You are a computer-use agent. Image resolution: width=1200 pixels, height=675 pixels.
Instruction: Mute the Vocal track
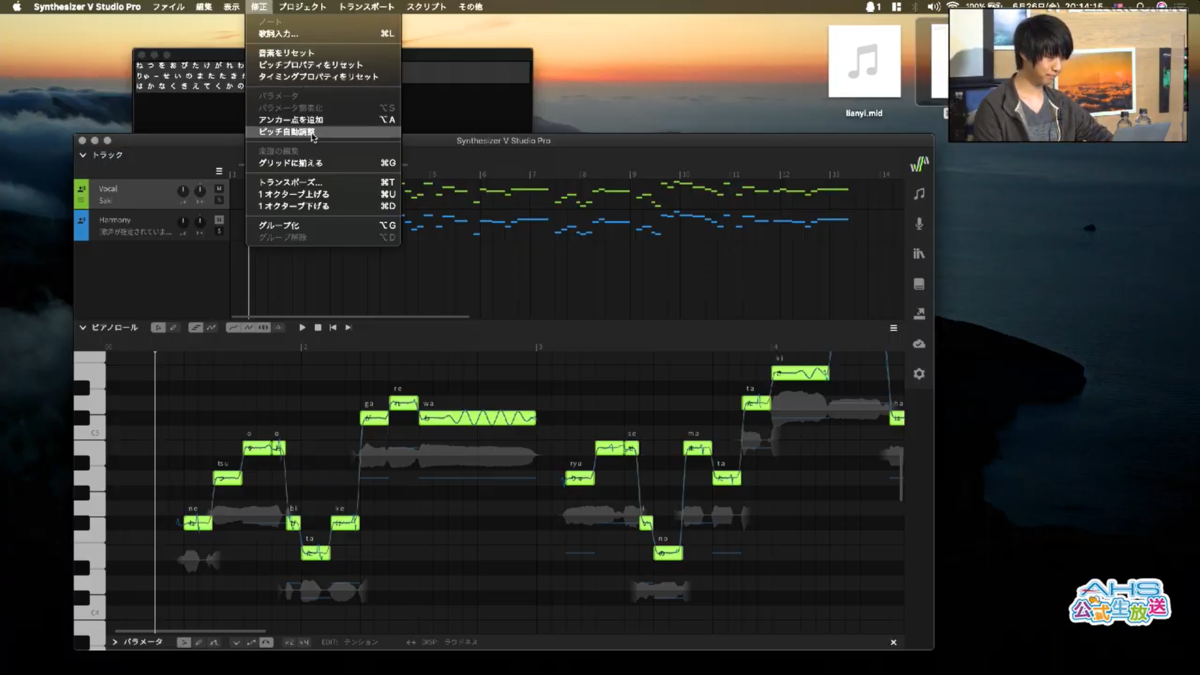point(219,189)
